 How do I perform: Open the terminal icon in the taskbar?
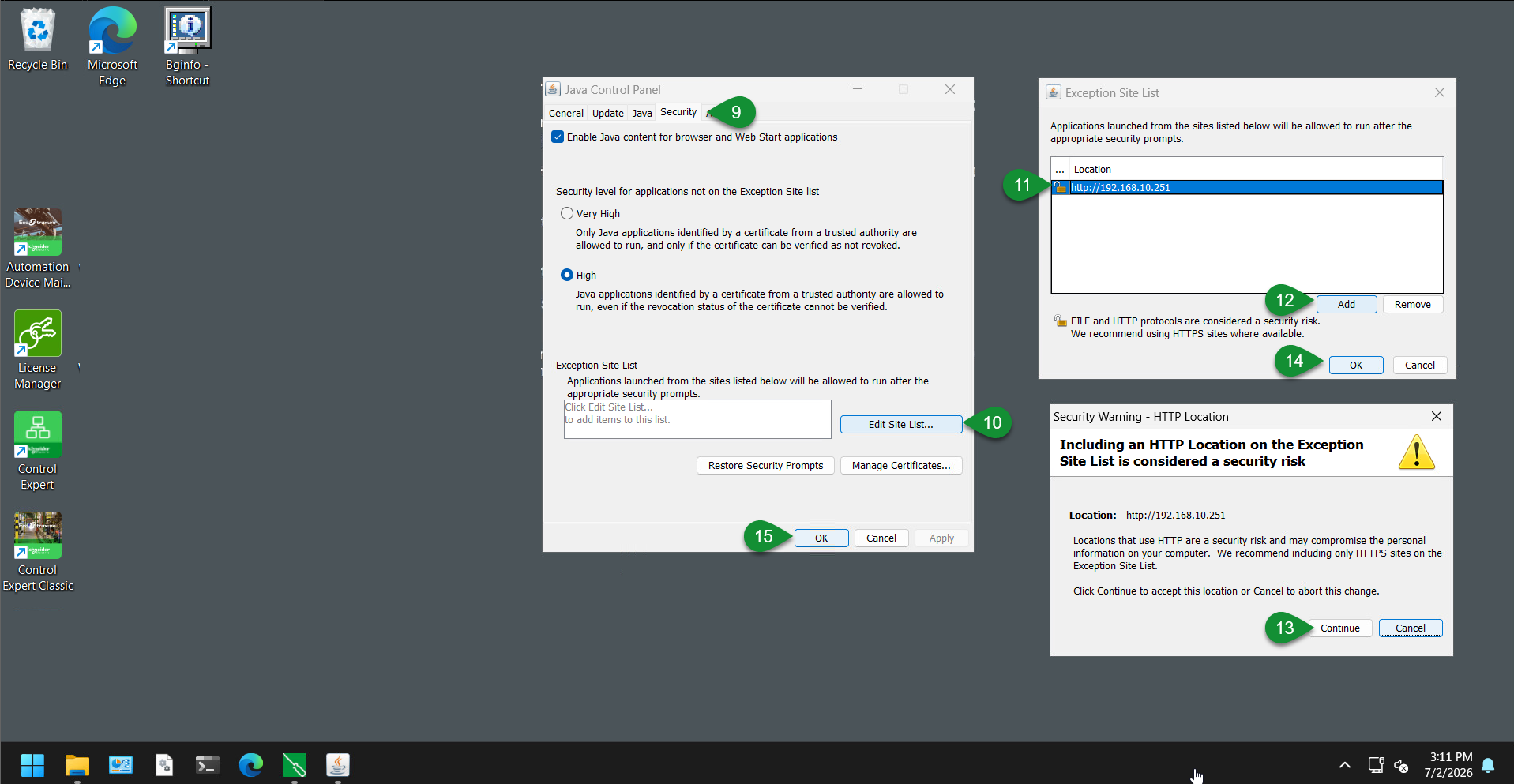207,764
